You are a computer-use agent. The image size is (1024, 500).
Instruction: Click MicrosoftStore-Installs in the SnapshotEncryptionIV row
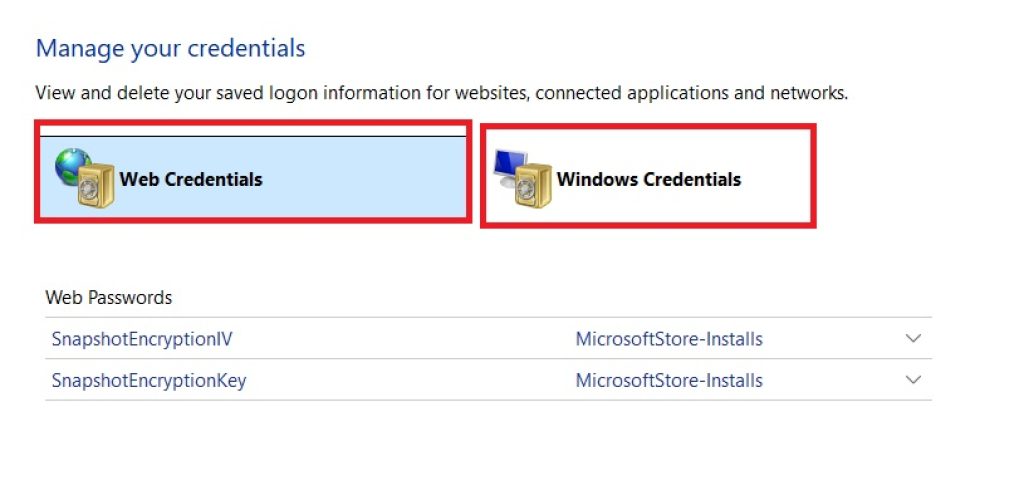point(669,339)
